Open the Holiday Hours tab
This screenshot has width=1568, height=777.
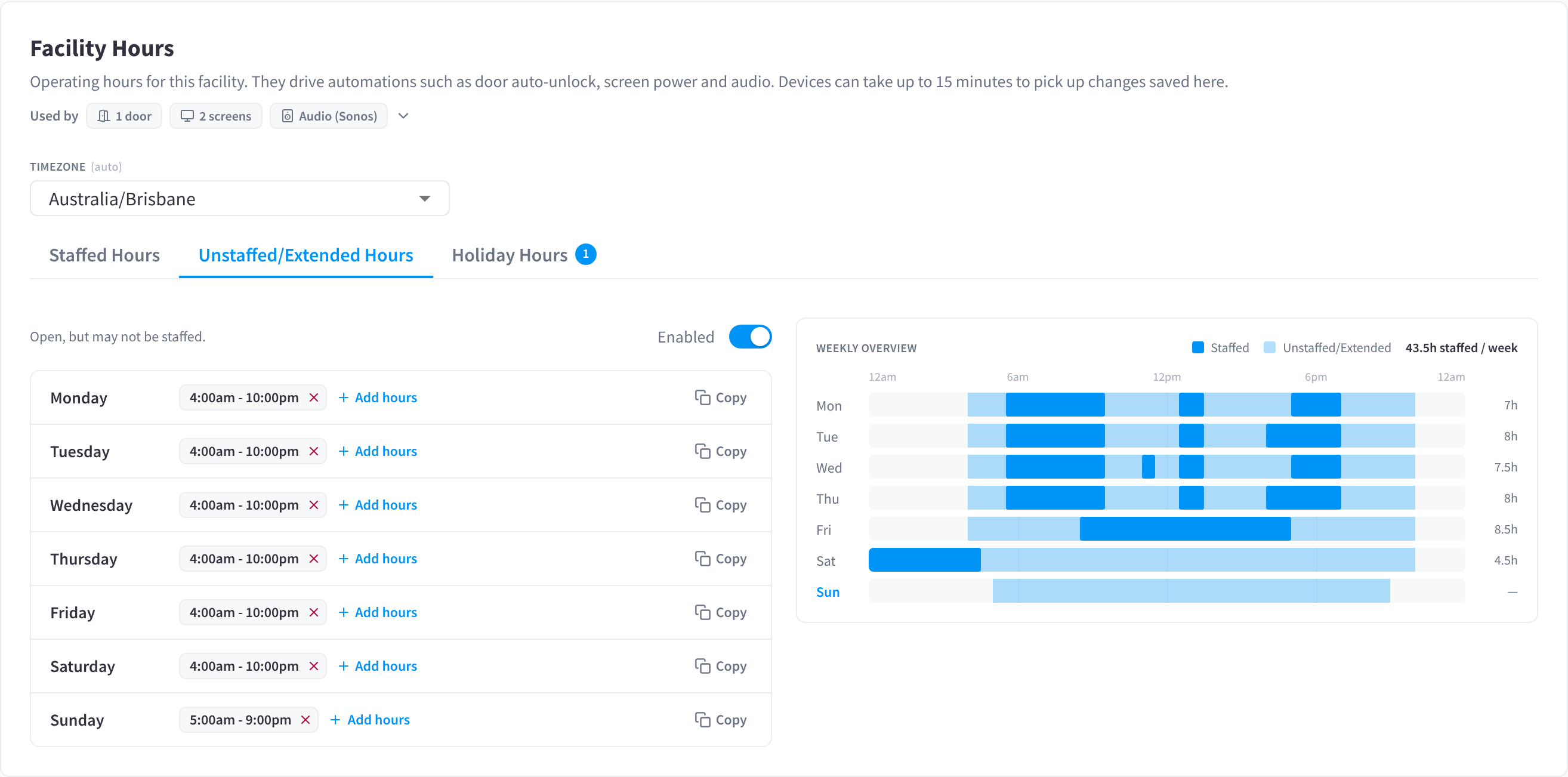(x=523, y=255)
